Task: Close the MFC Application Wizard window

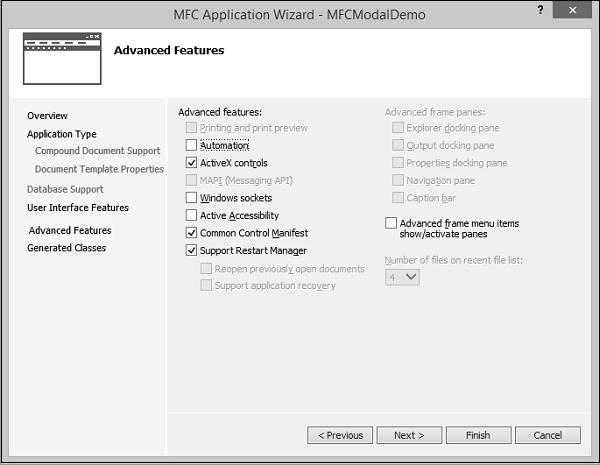Action: click(x=572, y=10)
